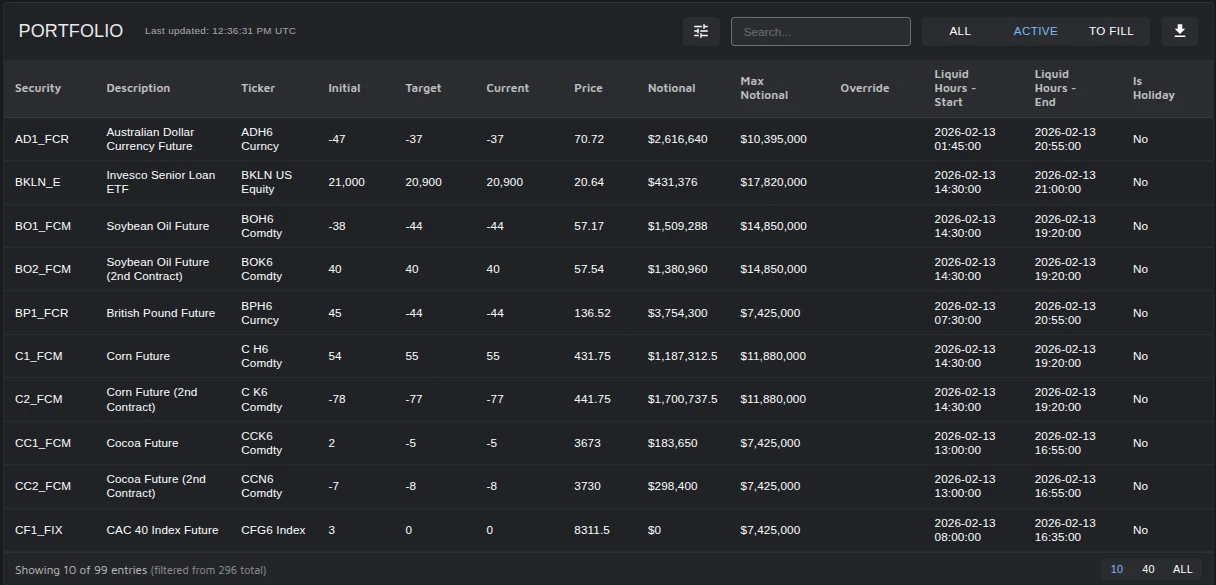1216x585 pixels.
Task: Select the ACTIVE filter tab
Action: click(1035, 31)
